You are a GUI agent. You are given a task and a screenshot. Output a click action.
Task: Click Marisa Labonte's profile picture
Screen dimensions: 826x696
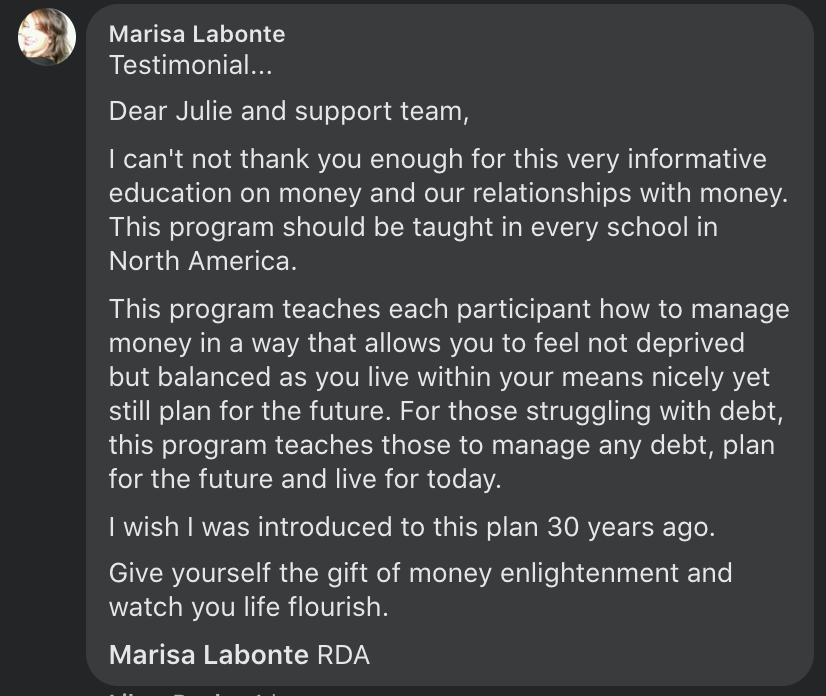pos(47,37)
